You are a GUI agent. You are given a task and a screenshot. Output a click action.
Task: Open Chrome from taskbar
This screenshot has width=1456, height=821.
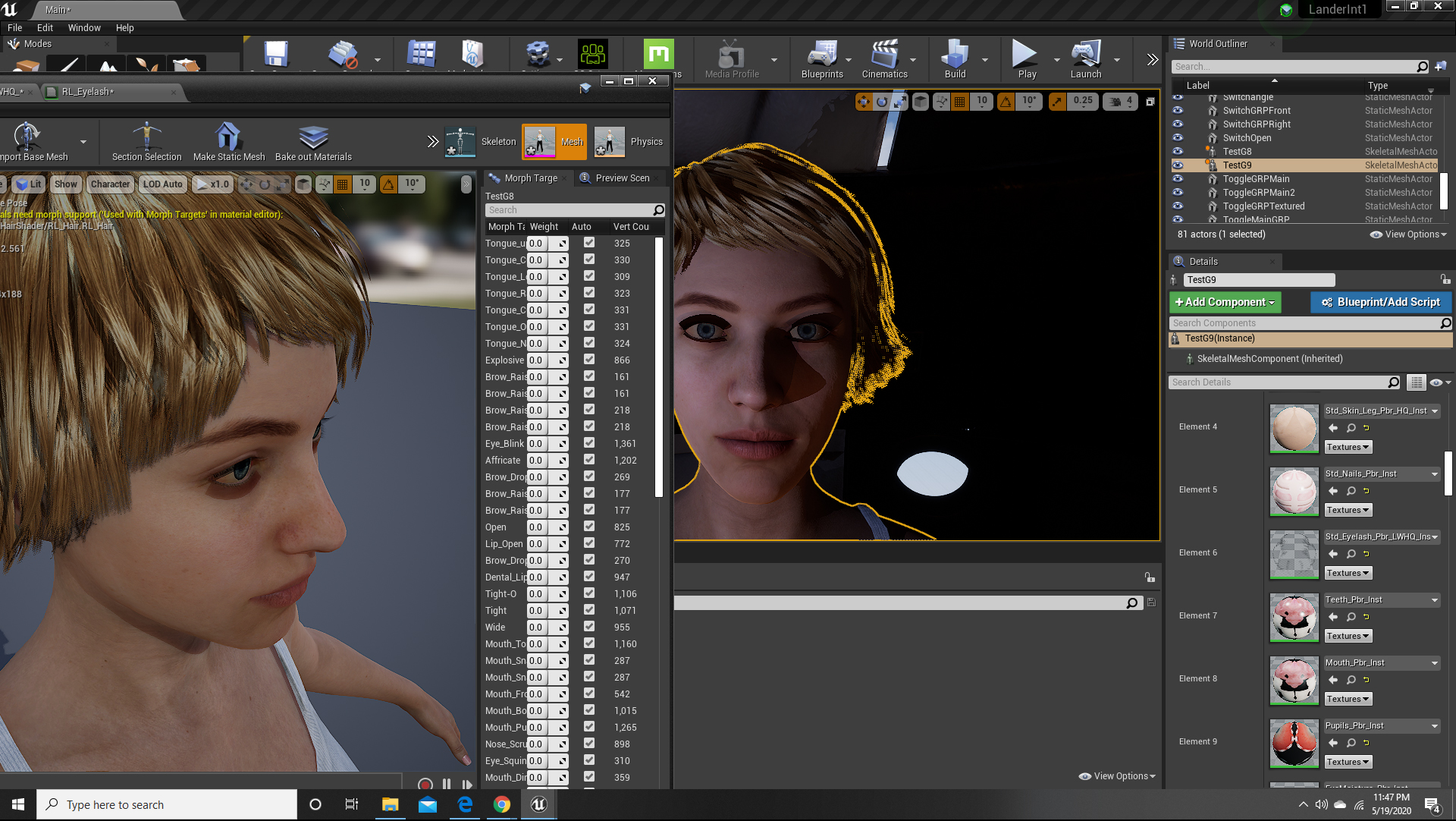(x=501, y=804)
